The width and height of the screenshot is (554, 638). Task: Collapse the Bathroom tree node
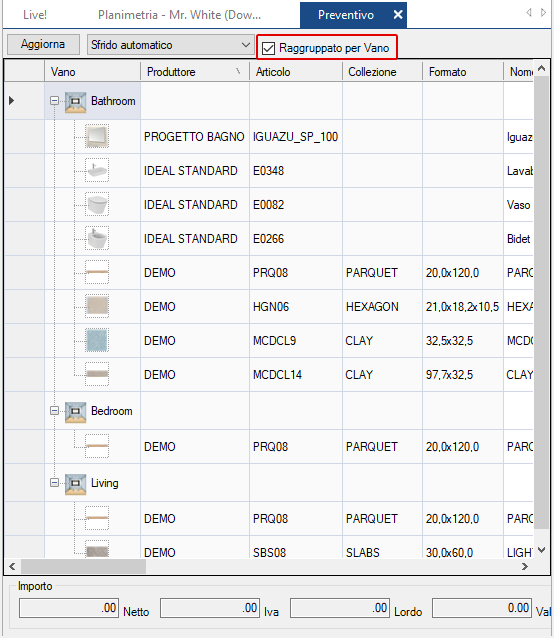point(54,101)
